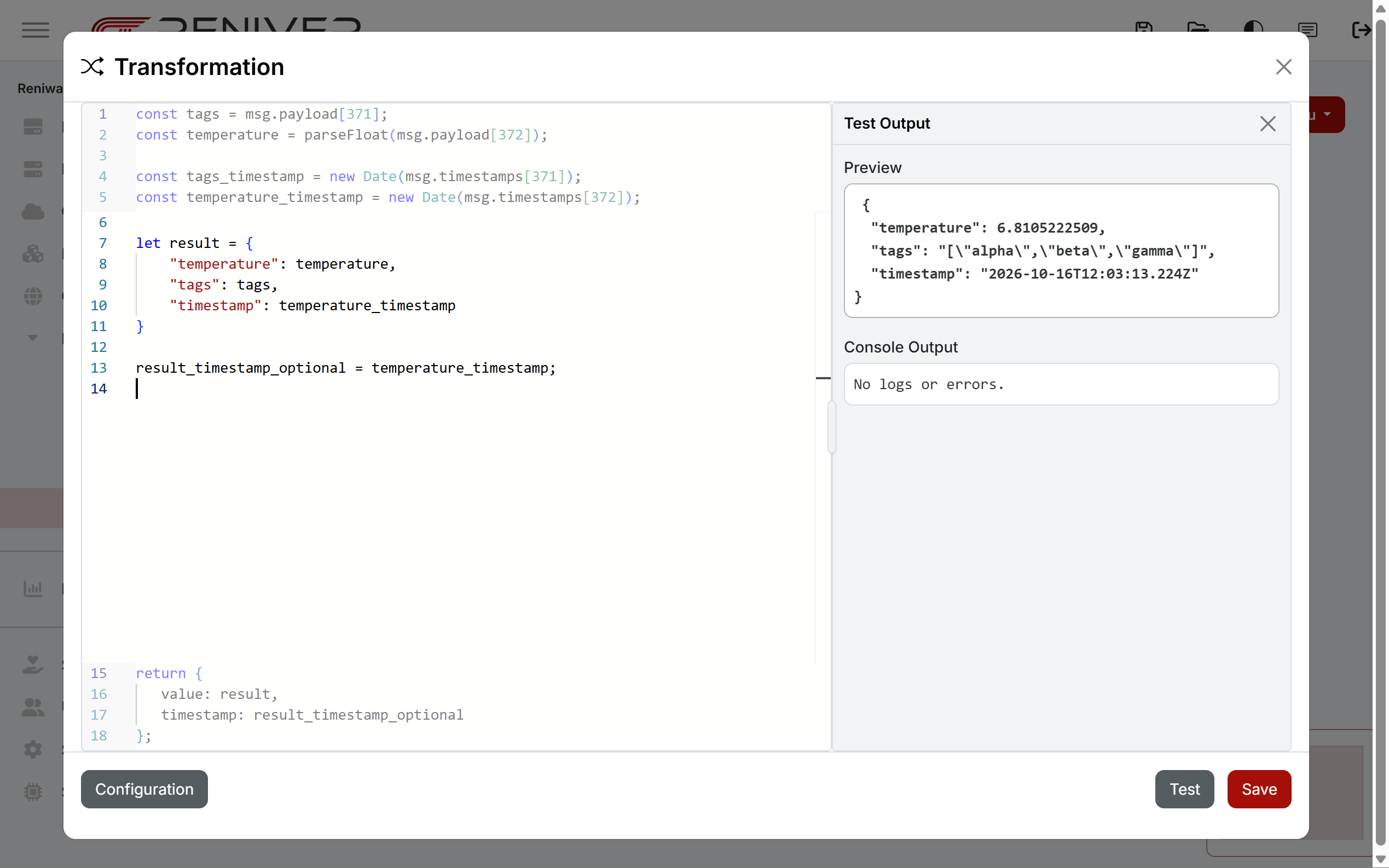
Task: Select the cubes icon in sidebar
Action: 33,253
